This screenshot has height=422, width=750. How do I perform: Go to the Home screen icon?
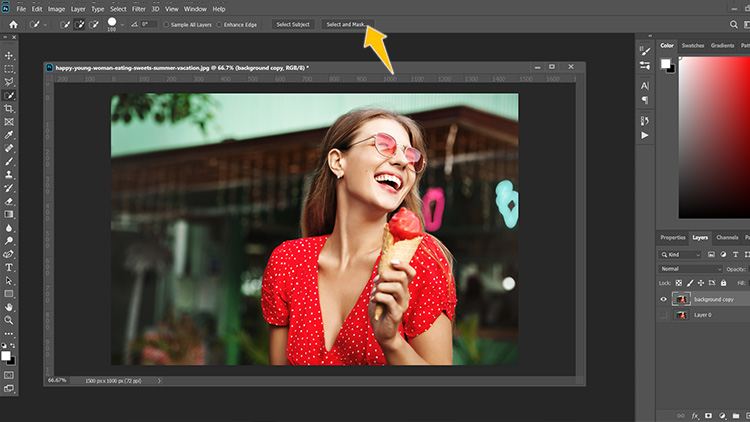[x=13, y=24]
